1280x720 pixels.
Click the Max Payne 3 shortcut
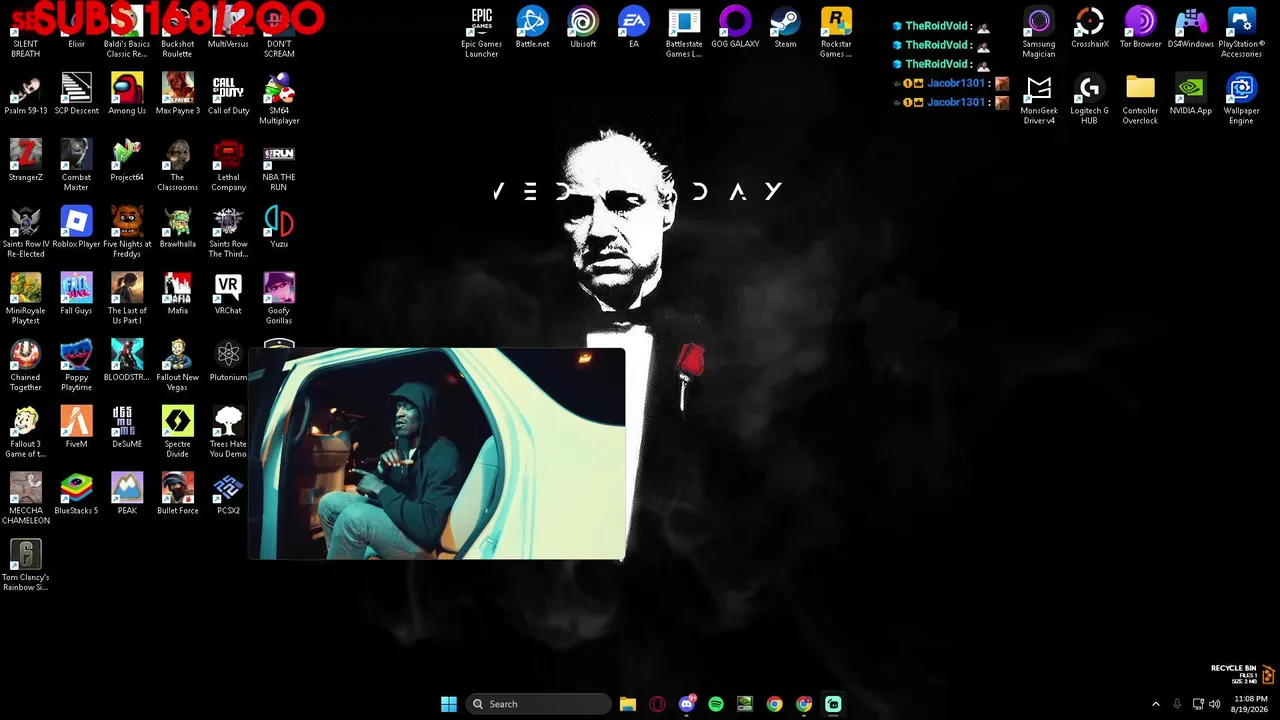pyautogui.click(x=178, y=95)
